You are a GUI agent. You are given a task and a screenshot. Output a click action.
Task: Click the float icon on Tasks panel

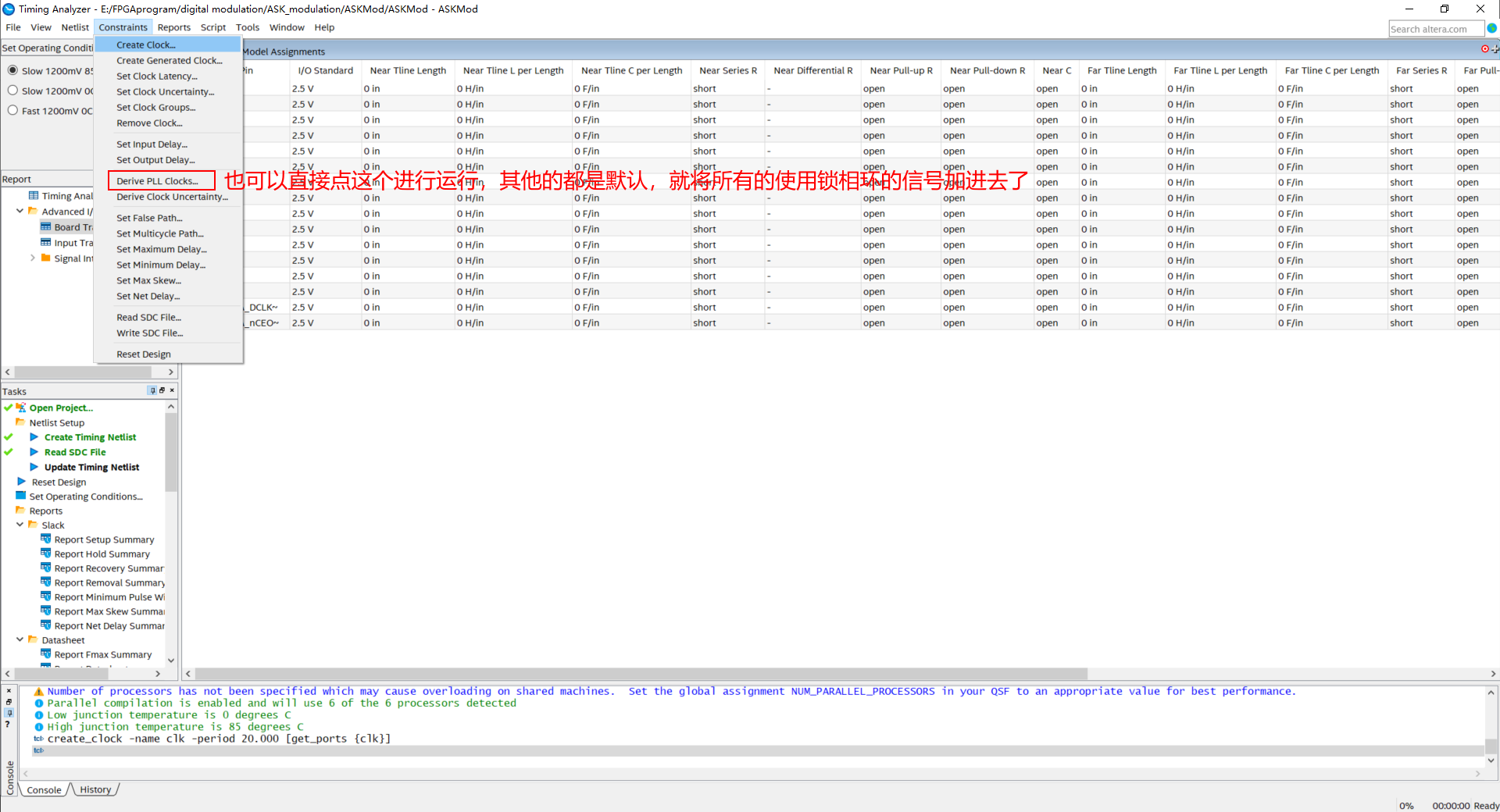click(162, 390)
